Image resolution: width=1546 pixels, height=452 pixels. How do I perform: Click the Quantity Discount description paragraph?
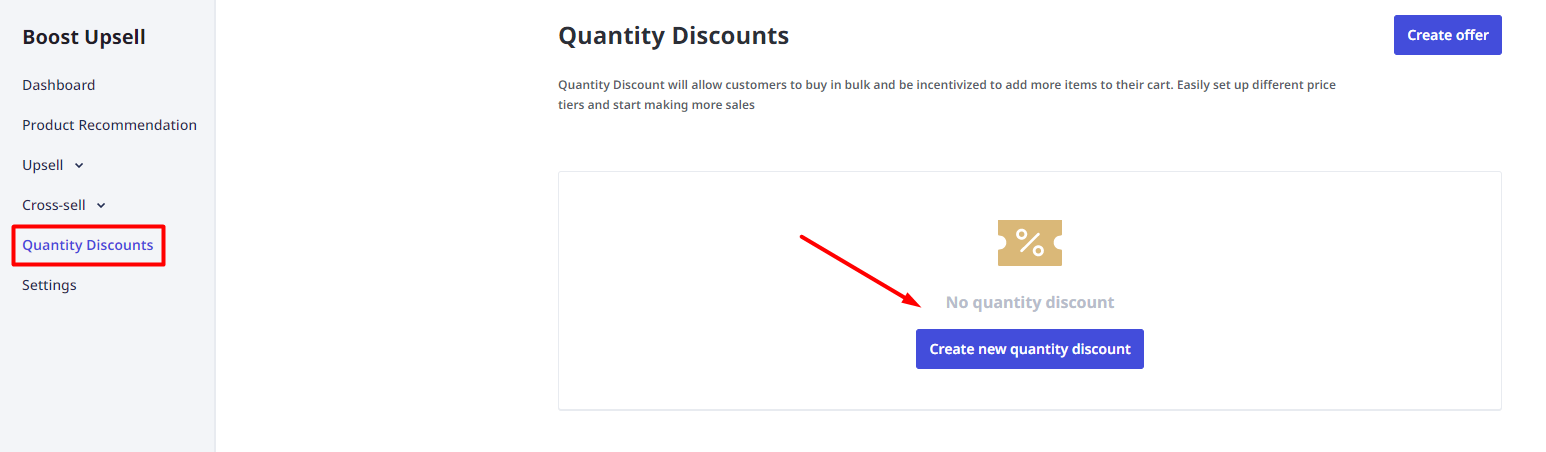coord(946,95)
